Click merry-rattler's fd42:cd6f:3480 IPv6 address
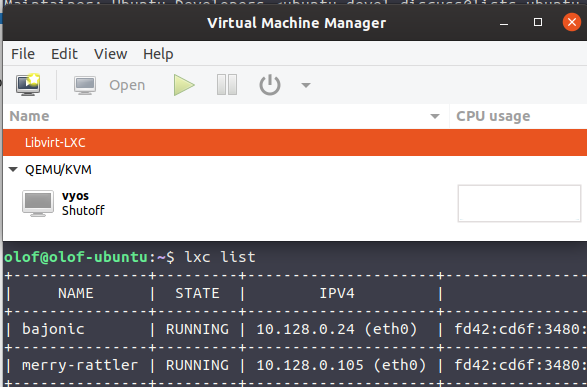The image size is (587, 387). [520, 365]
